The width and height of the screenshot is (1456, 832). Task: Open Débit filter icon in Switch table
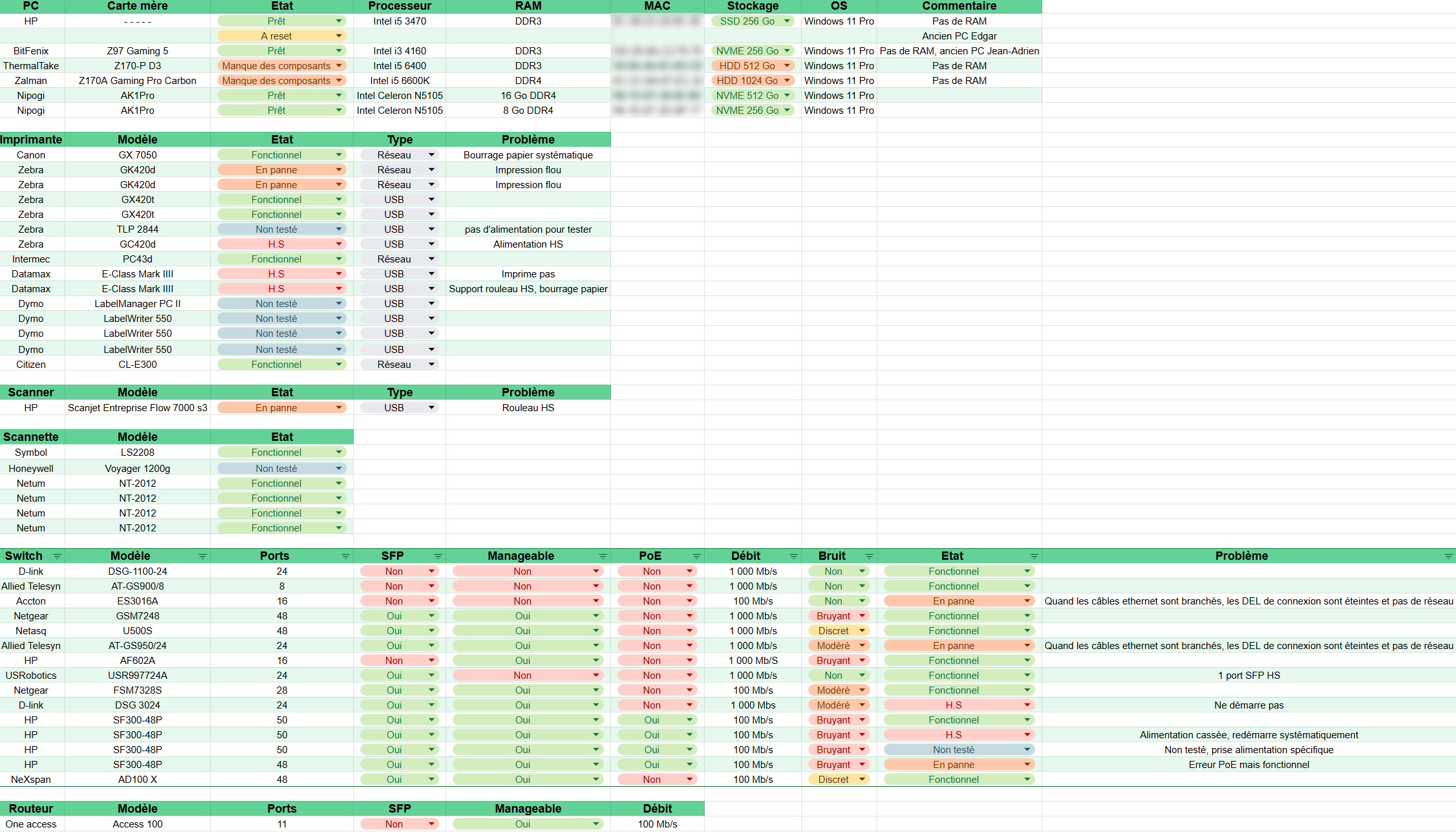(x=794, y=557)
